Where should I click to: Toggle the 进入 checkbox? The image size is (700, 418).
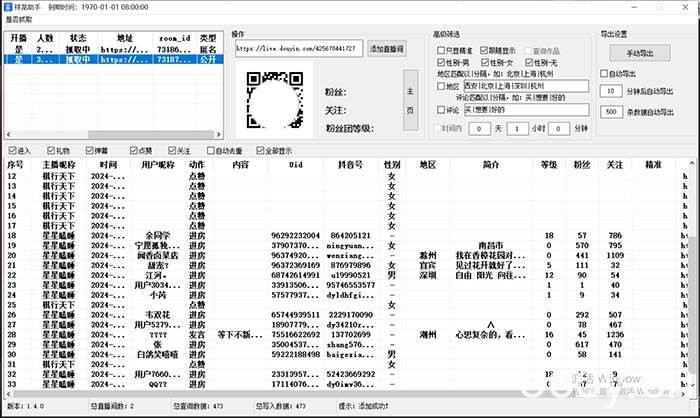click(x=20, y=151)
